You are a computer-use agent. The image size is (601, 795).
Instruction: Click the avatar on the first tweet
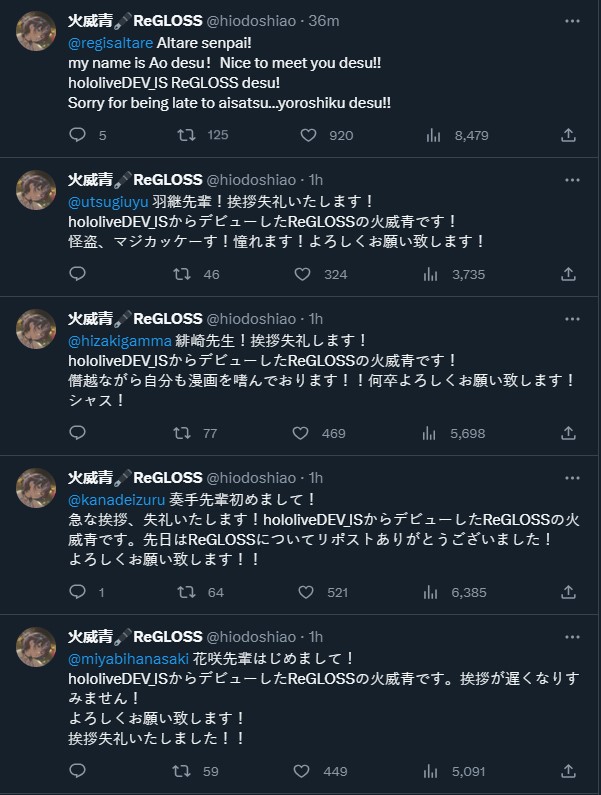[36, 33]
